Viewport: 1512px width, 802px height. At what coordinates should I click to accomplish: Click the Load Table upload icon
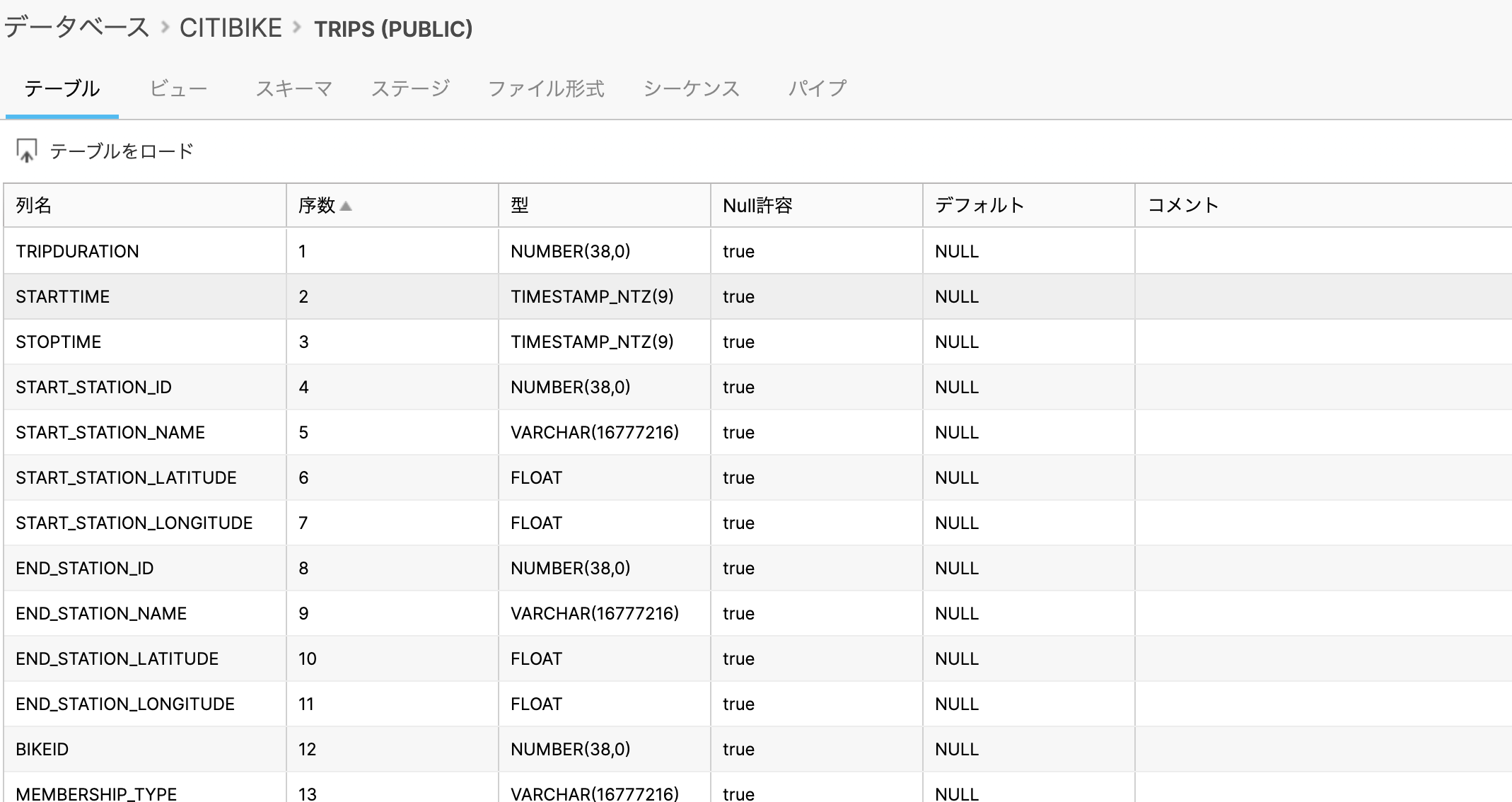tap(27, 151)
